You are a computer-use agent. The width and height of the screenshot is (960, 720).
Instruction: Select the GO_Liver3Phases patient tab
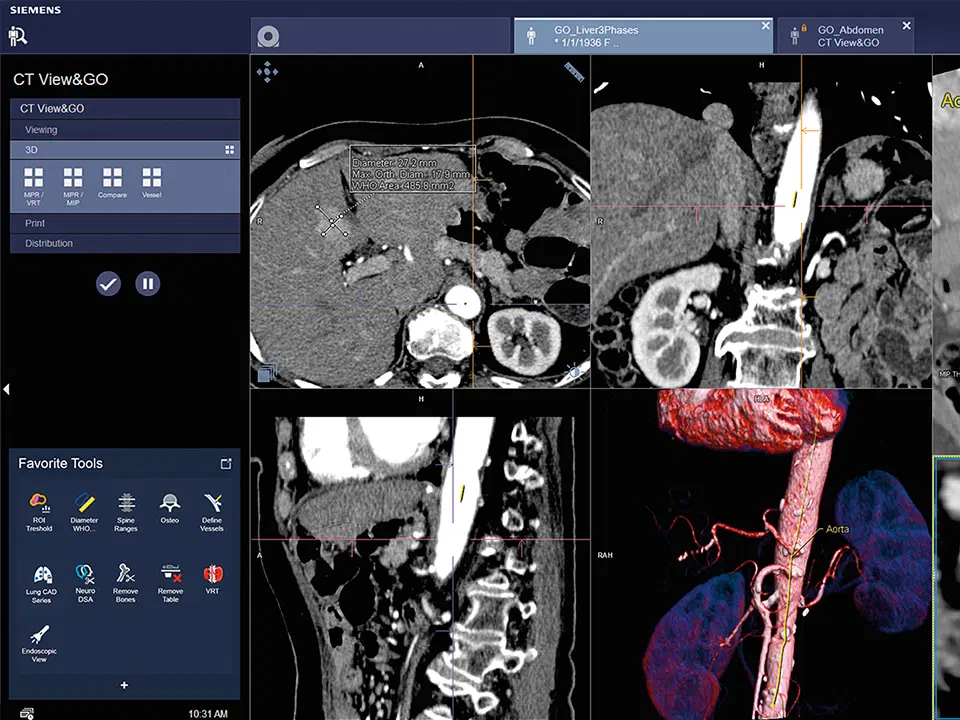[638, 36]
